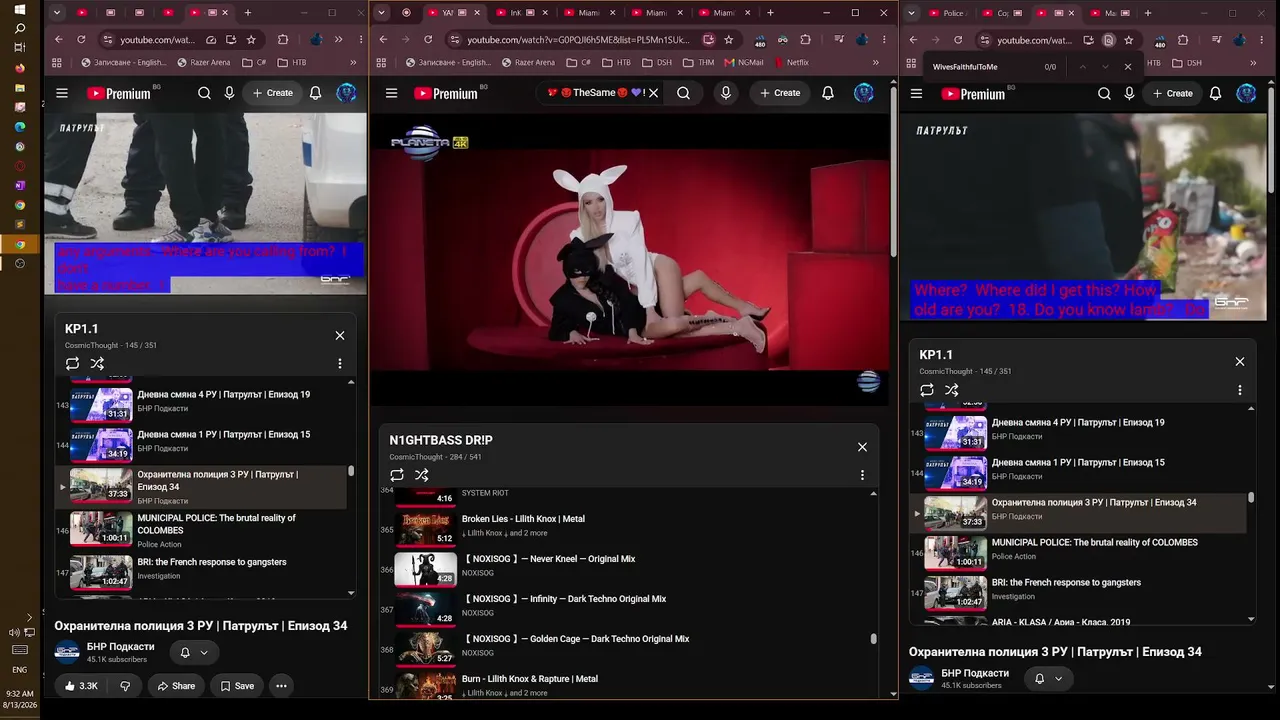1280x720 pixels.
Task: Expand bookmarks overflow chevron in right window
Action: click(x=1253, y=62)
